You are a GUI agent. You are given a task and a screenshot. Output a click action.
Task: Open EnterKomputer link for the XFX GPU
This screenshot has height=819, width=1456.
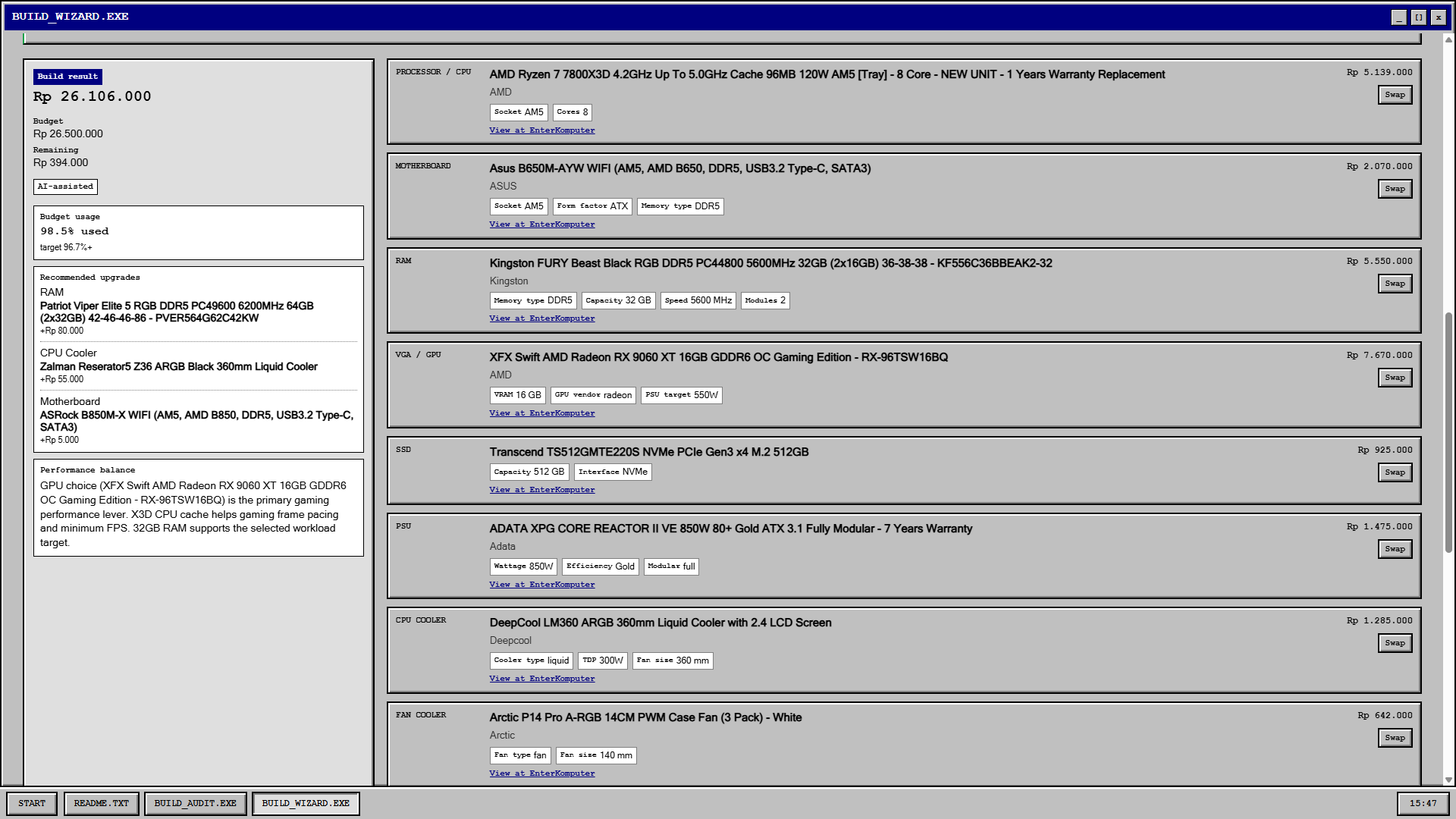[x=542, y=413]
